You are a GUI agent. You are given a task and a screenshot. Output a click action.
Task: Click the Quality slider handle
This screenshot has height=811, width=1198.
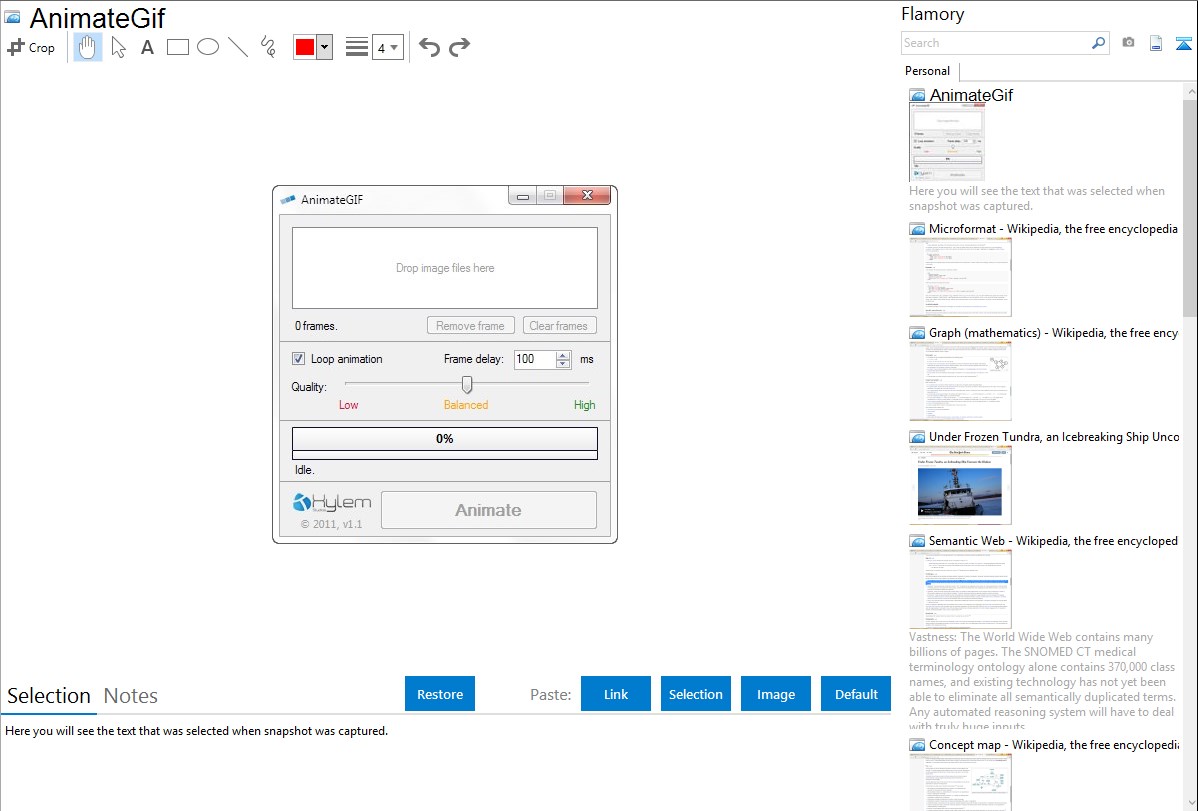pyautogui.click(x=467, y=384)
